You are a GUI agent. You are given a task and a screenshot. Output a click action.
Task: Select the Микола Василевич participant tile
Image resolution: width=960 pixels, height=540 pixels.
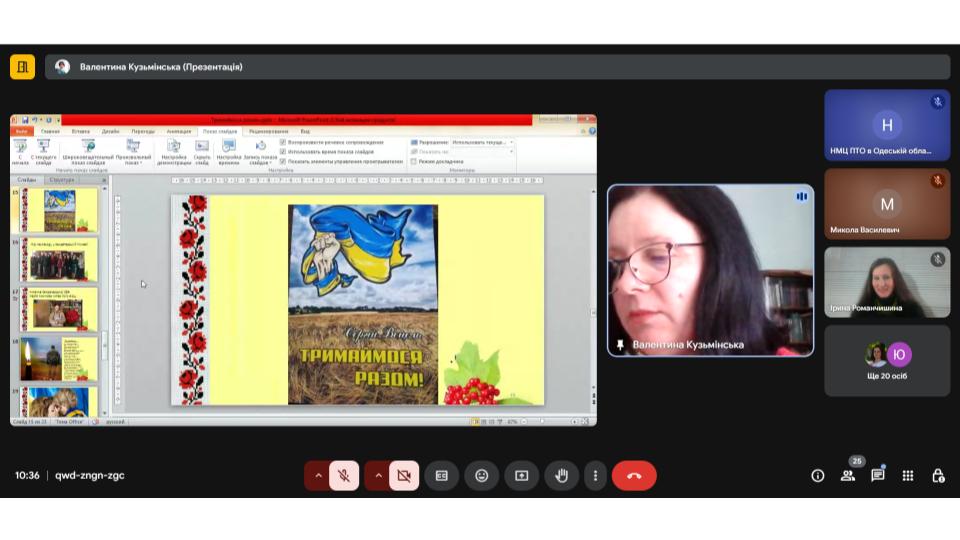coord(887,204)
